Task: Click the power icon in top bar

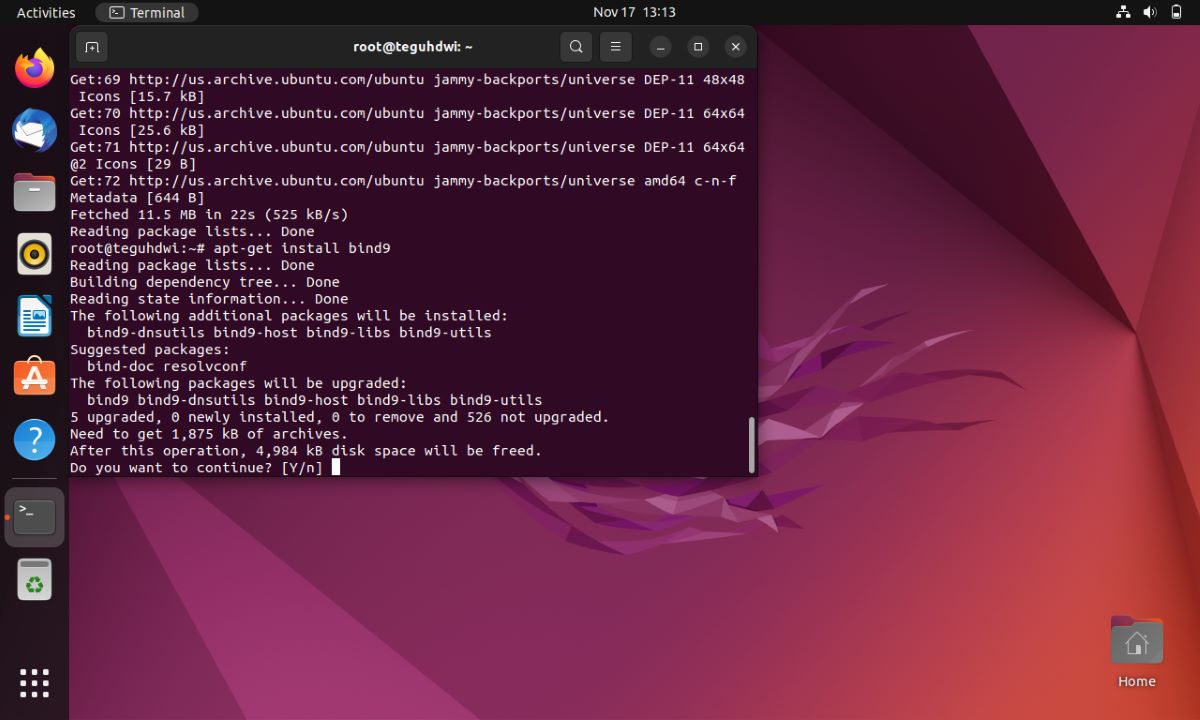Action: click(x=1177, y=13)
